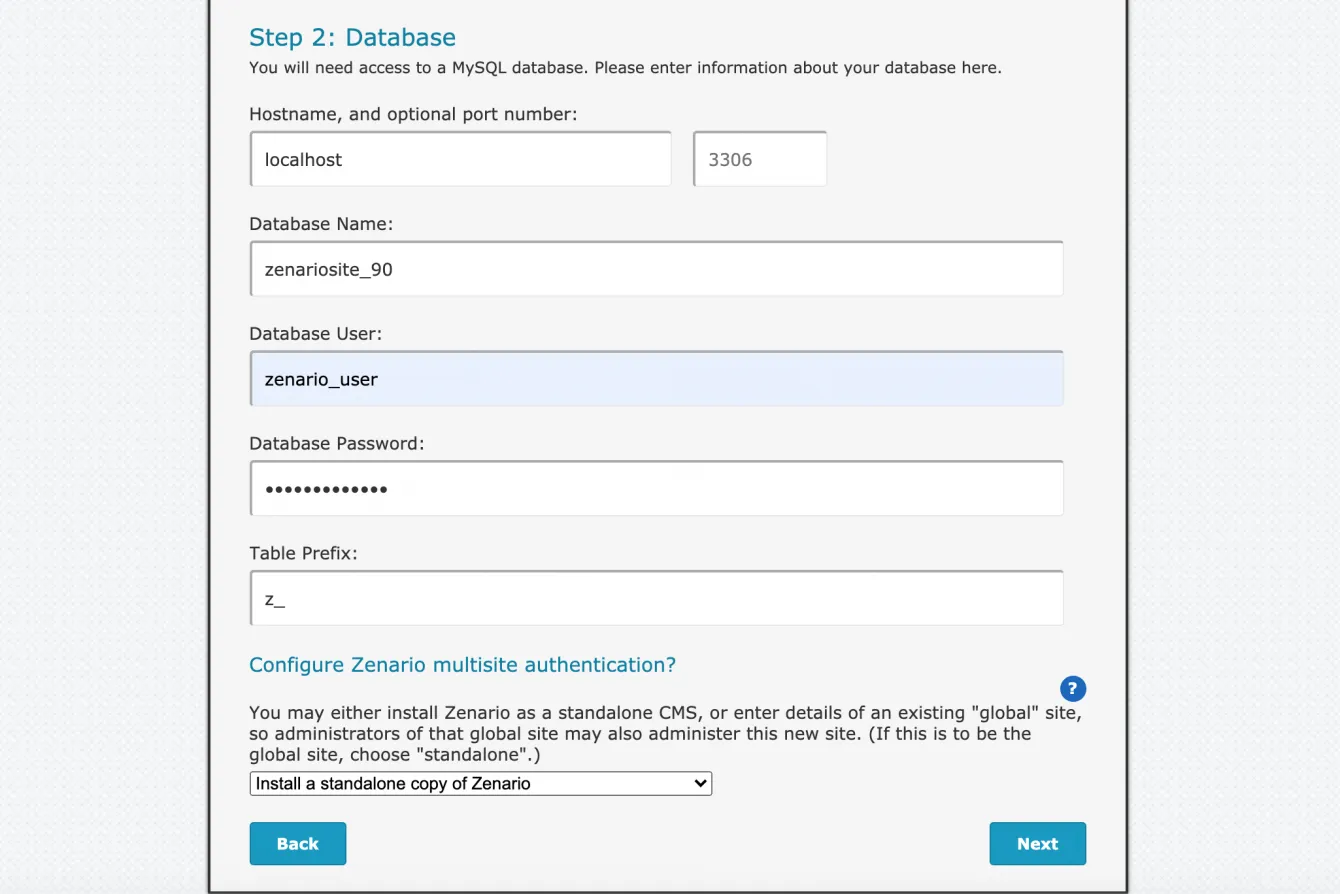Click the standalone CMS explanation paragraph
Screen dimensions: 1340x894
click(x=665, y=734)
